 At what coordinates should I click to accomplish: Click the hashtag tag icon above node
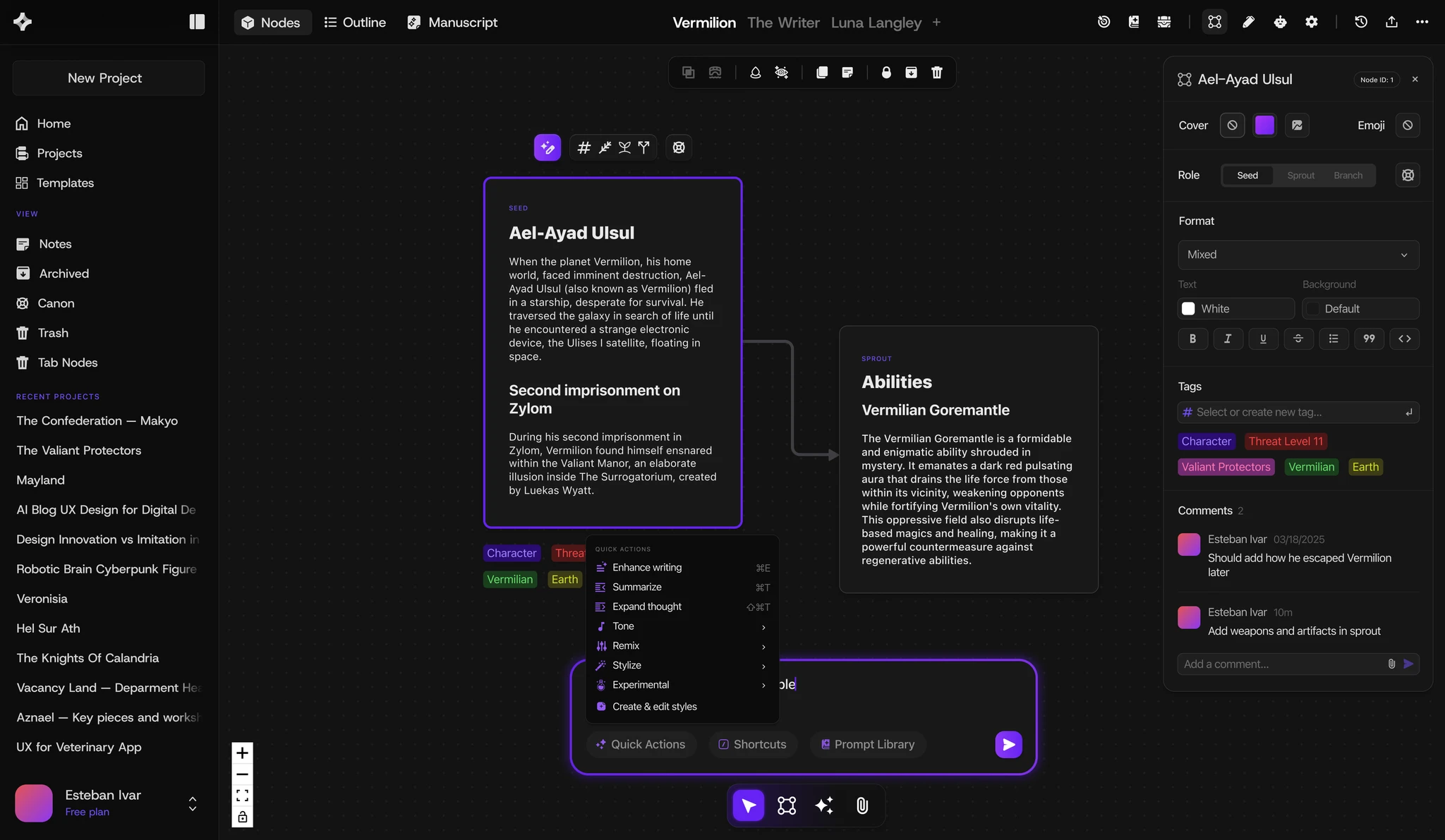tap(584, 147)
